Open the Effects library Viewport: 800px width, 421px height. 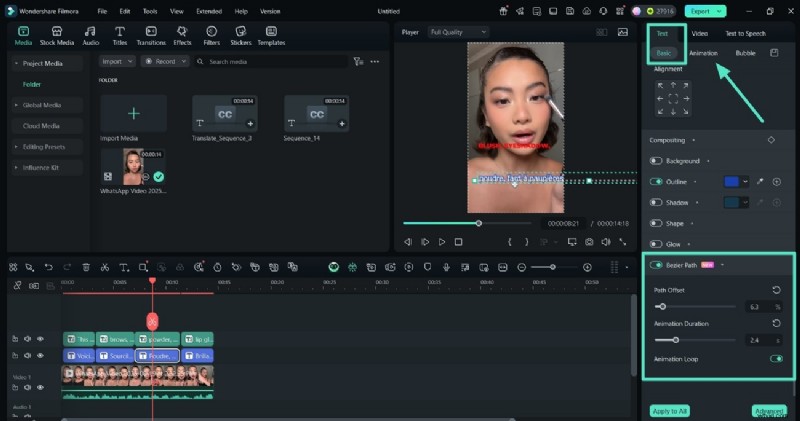[x=182, y=36]
